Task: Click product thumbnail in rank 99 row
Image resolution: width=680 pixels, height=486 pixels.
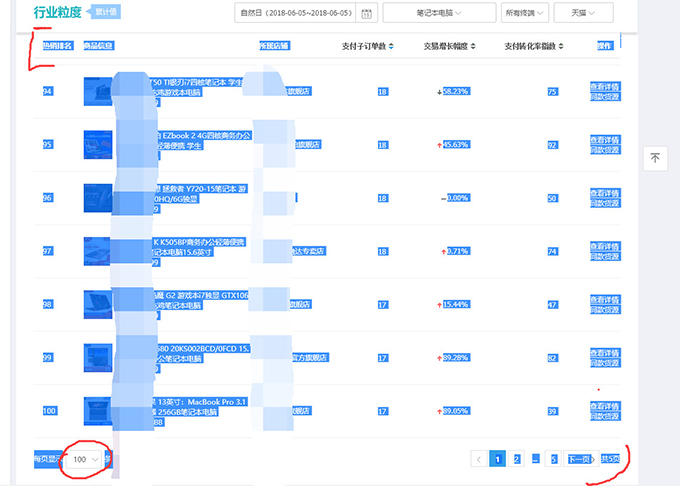Action: (x=98, y=358)
